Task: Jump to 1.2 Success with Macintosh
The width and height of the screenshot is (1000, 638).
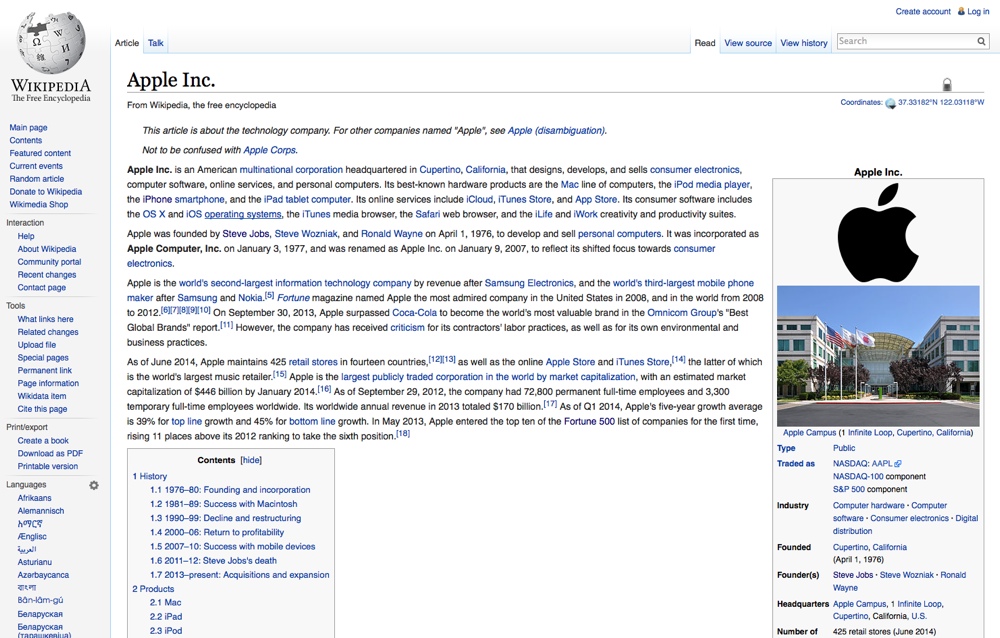Action: click(x=223, y=504)
